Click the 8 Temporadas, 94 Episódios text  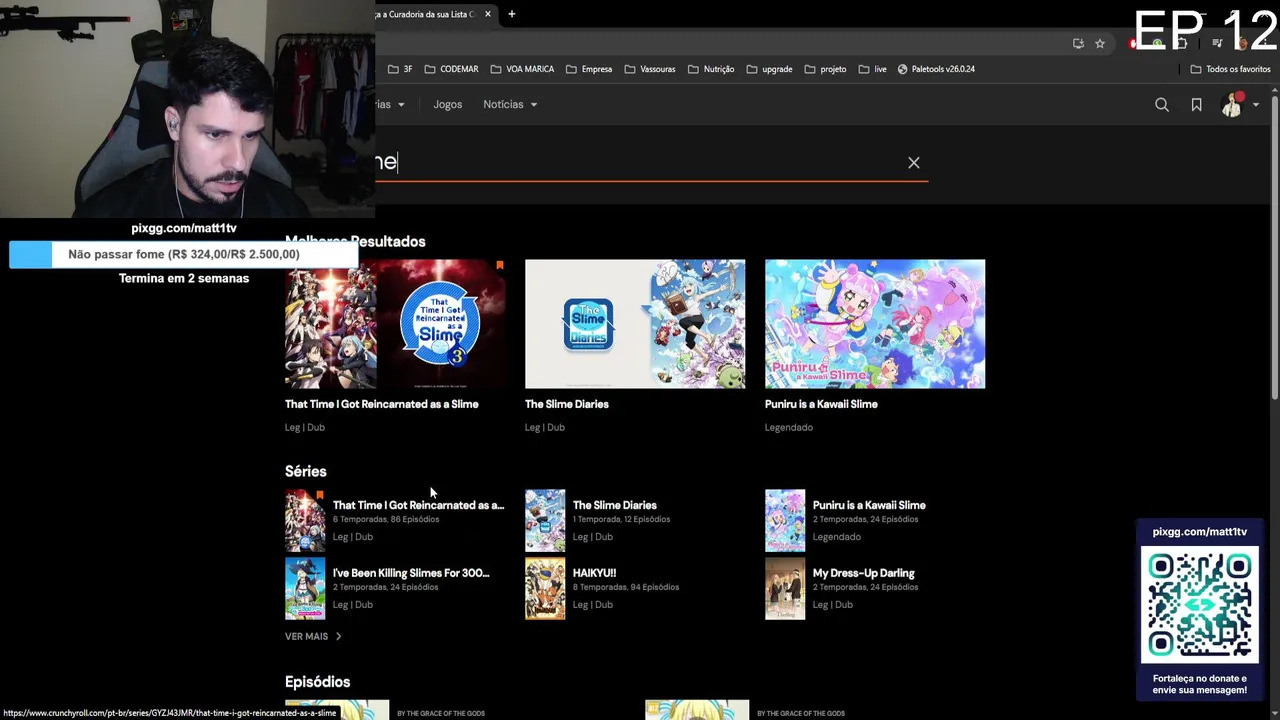626,587
